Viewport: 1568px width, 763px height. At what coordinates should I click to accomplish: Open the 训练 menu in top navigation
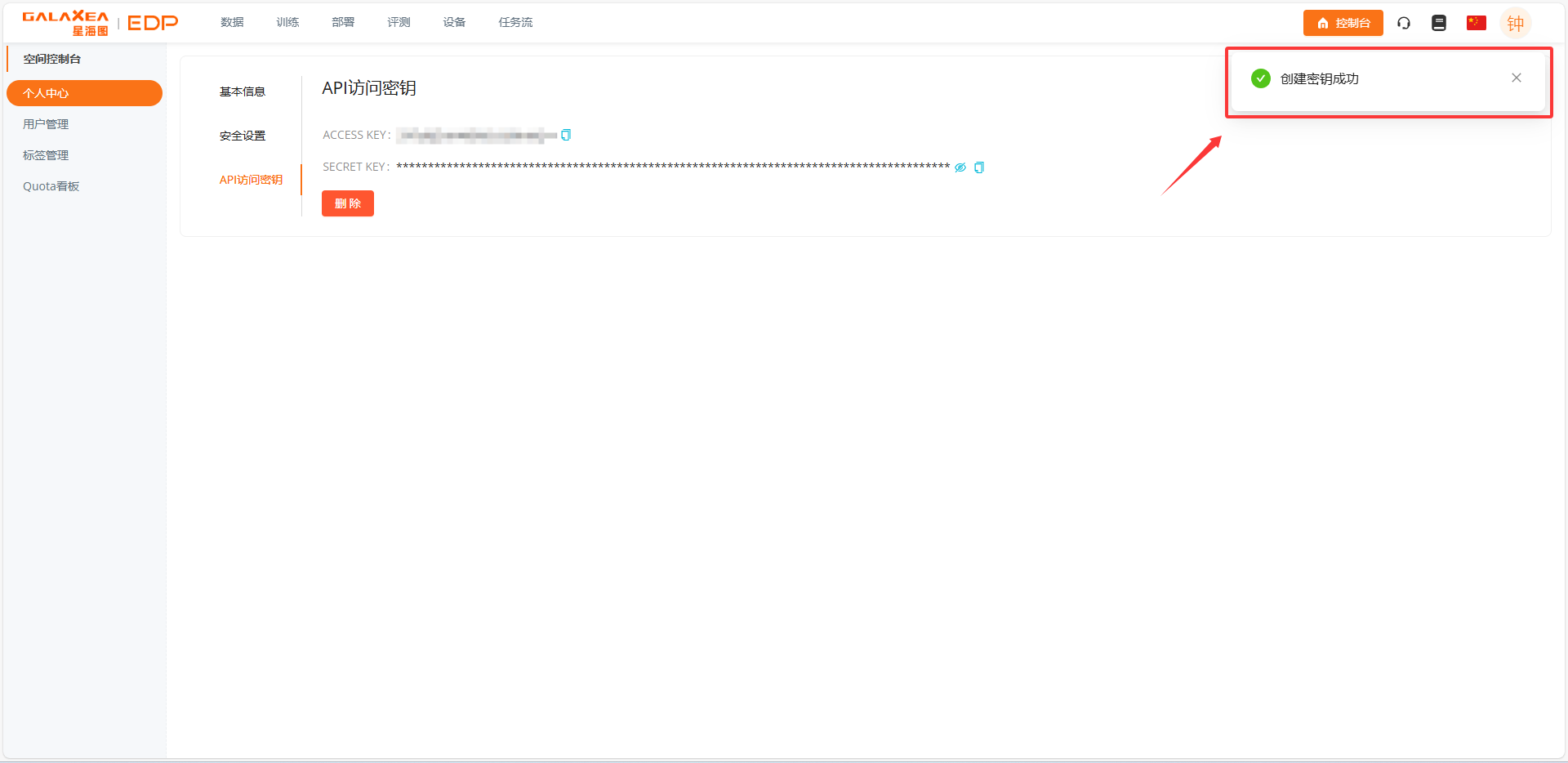point(287,23)
